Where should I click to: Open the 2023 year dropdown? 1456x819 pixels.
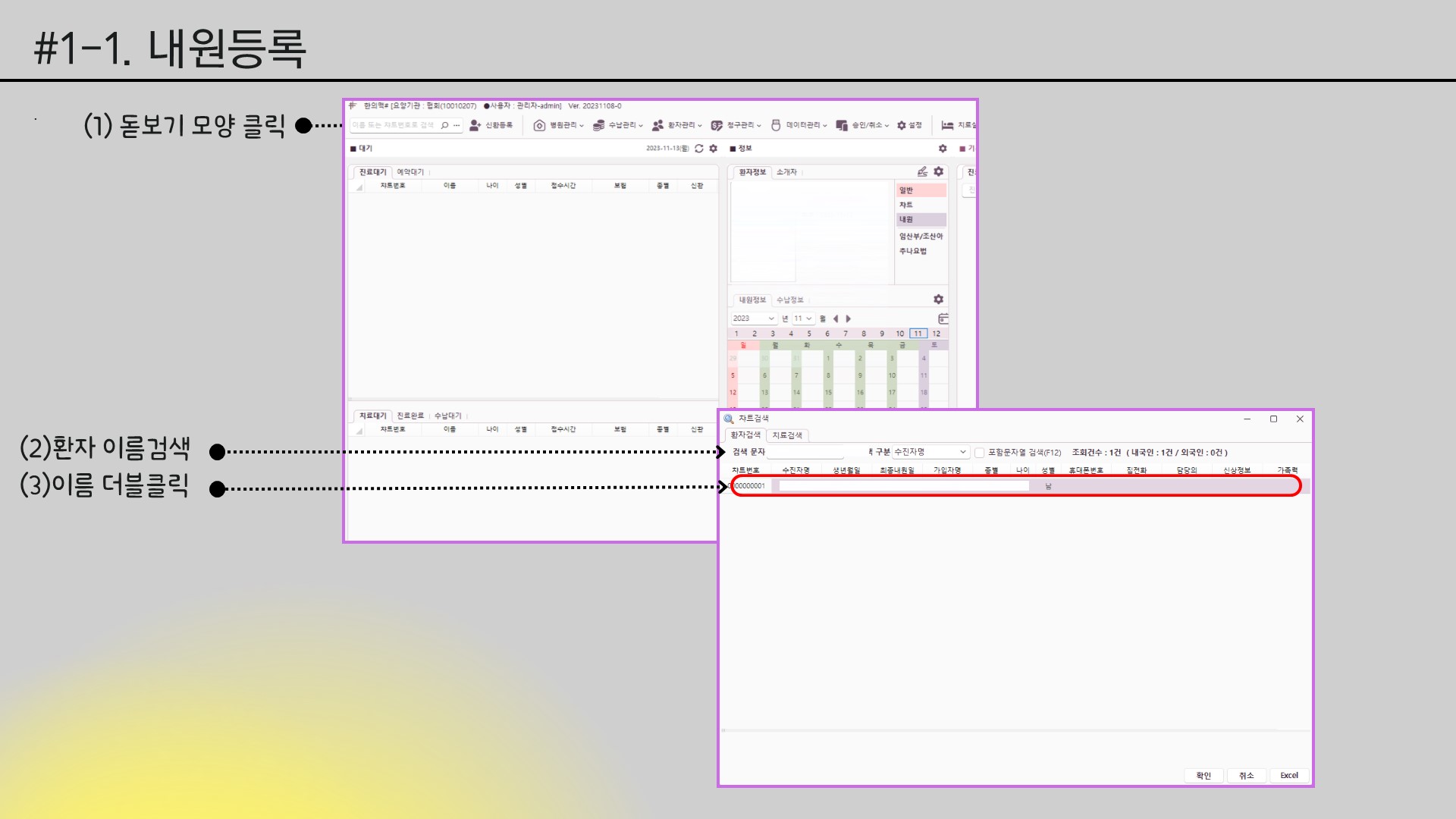coord(753,318)
